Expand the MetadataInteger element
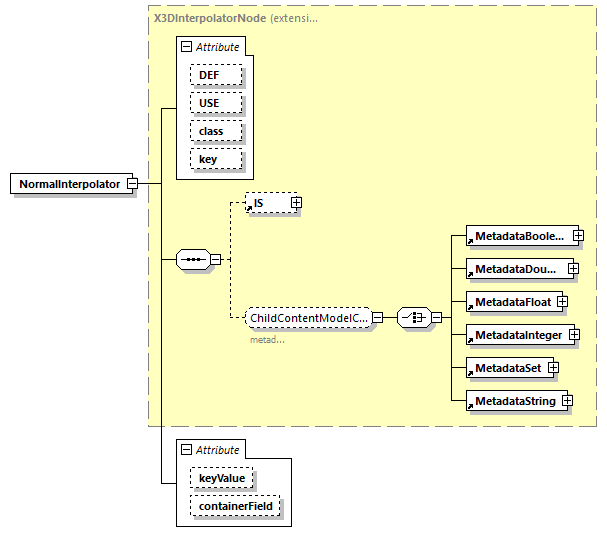This screenshot has height=544, width=607. 573,334
